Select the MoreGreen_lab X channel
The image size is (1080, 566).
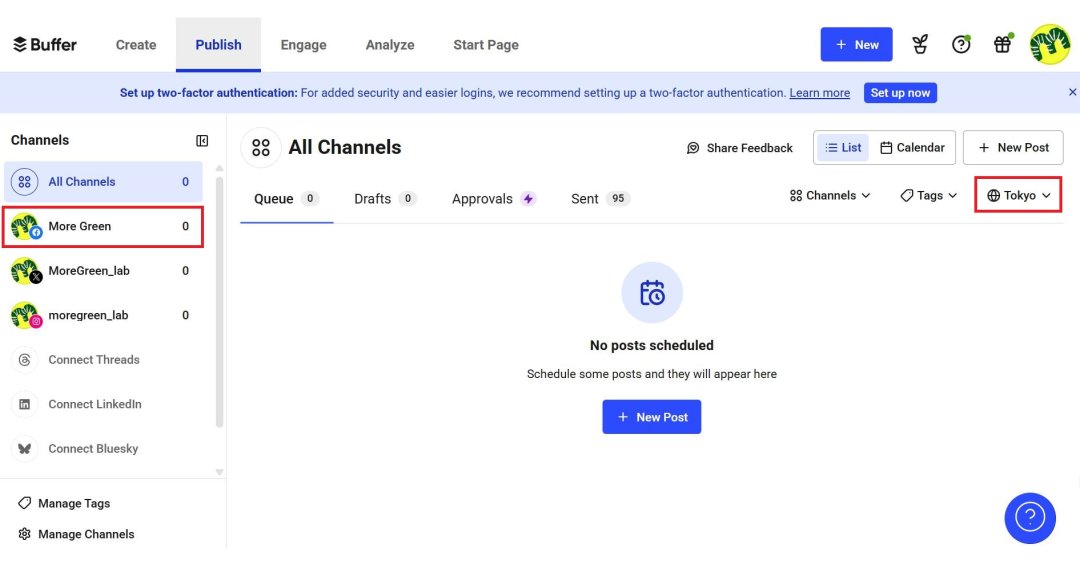103,271
